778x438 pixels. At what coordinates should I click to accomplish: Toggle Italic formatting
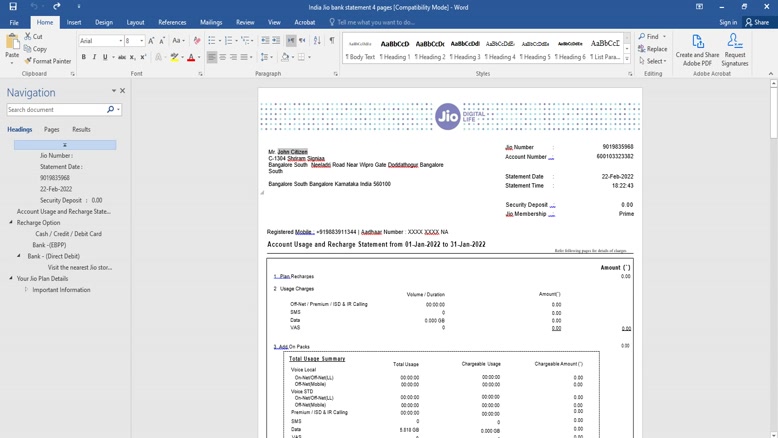pyautogui.click(x=95, y=57)
